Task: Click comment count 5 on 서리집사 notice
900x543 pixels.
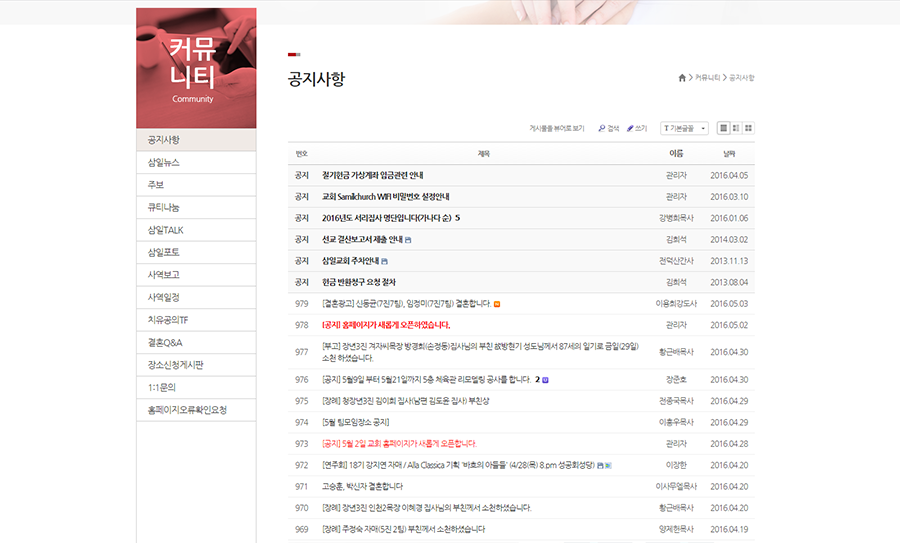Action: 457,218
